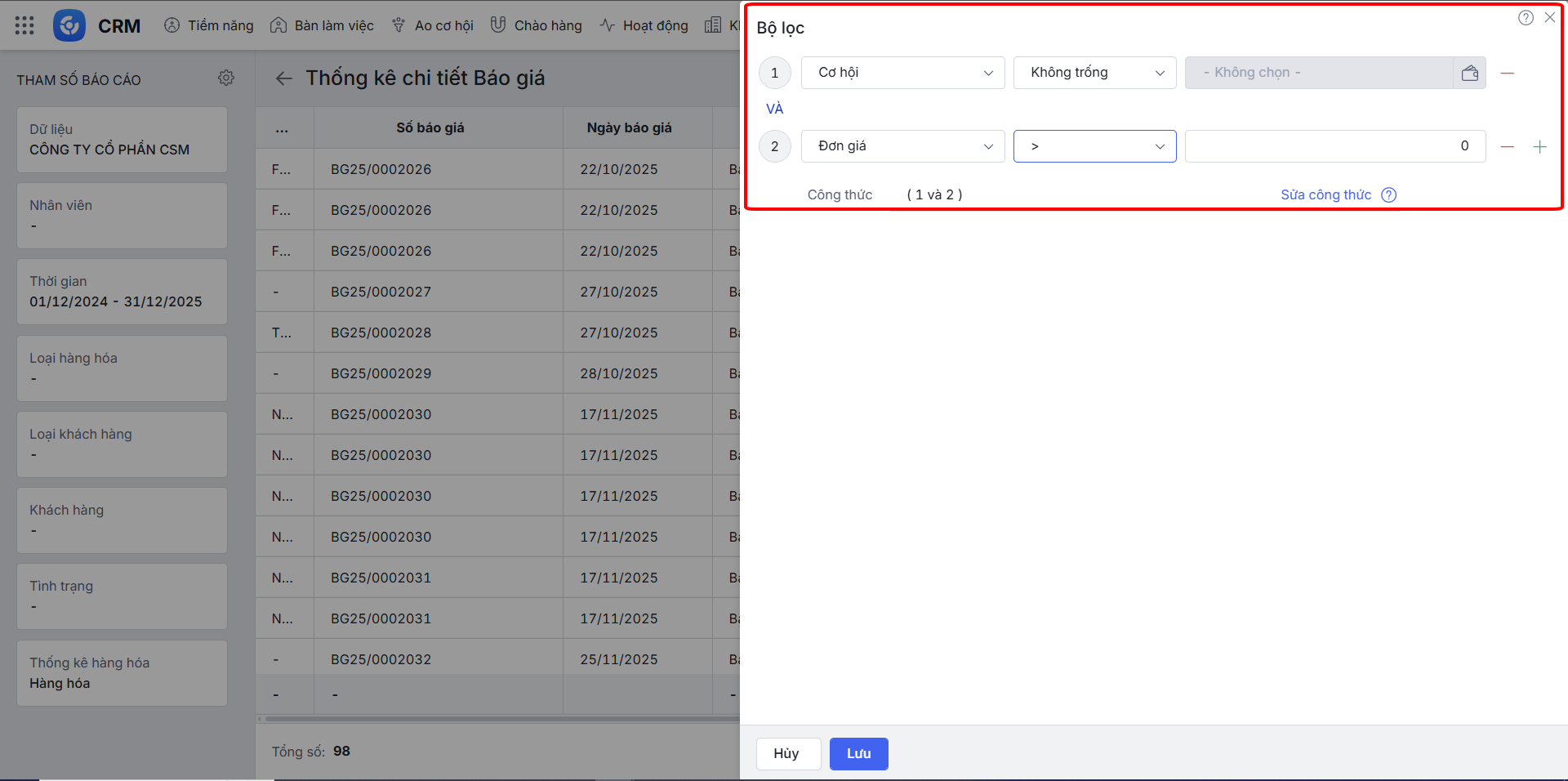This screenshot has height=781, width=1568.
Task: Remove filter row 1 with minus icon
Action: (1508, 74)
